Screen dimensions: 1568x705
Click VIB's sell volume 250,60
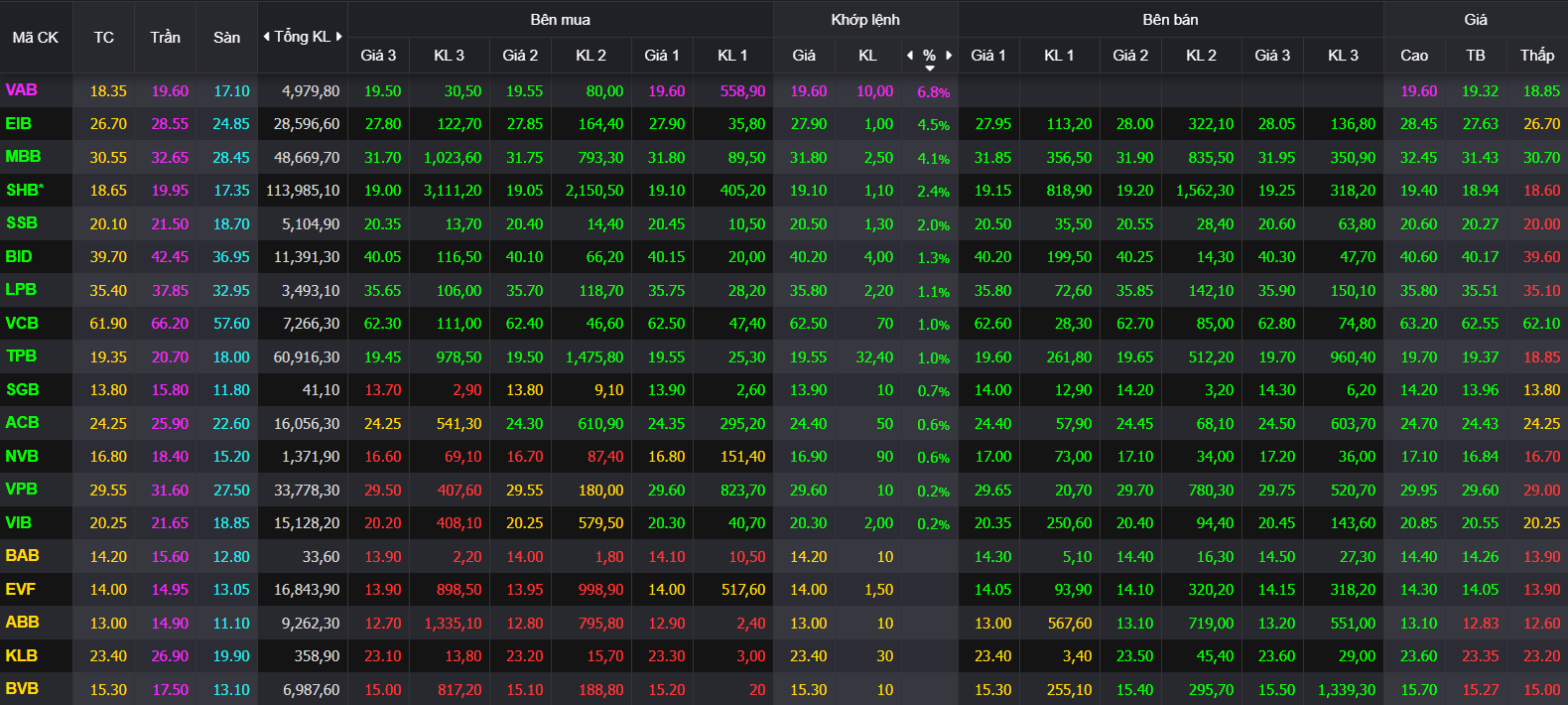click(1069, 523)
